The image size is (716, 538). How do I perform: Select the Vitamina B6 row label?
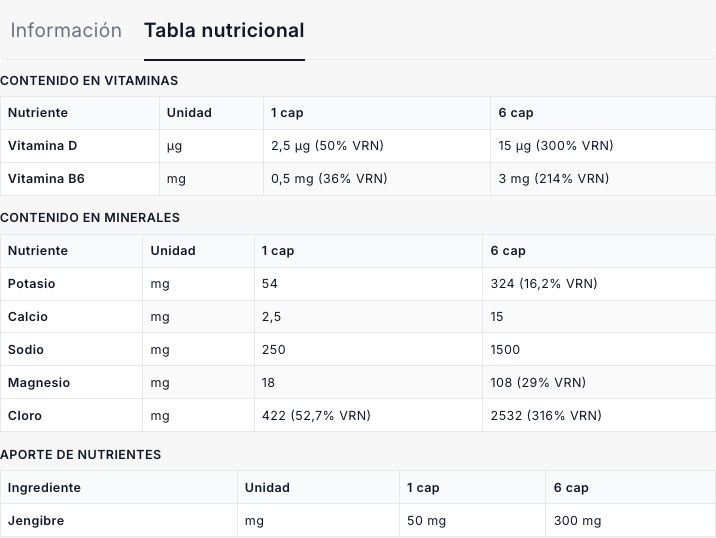[x=44, y=179]
